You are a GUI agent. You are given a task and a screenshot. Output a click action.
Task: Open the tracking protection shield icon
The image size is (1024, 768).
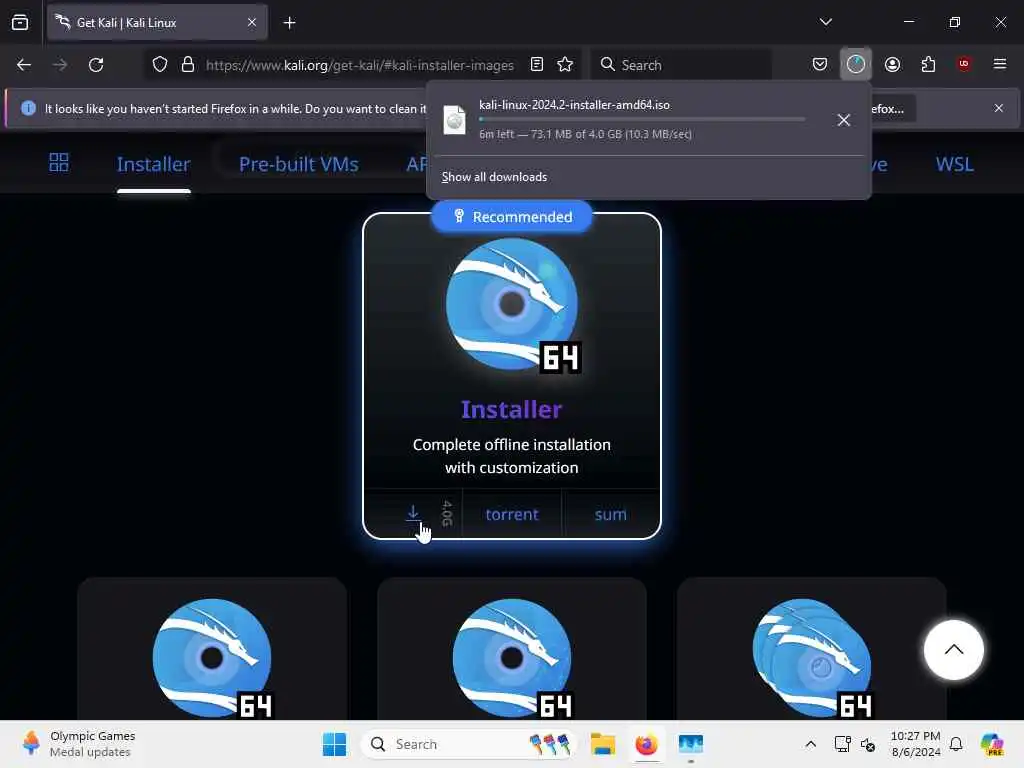click(160, 65)
